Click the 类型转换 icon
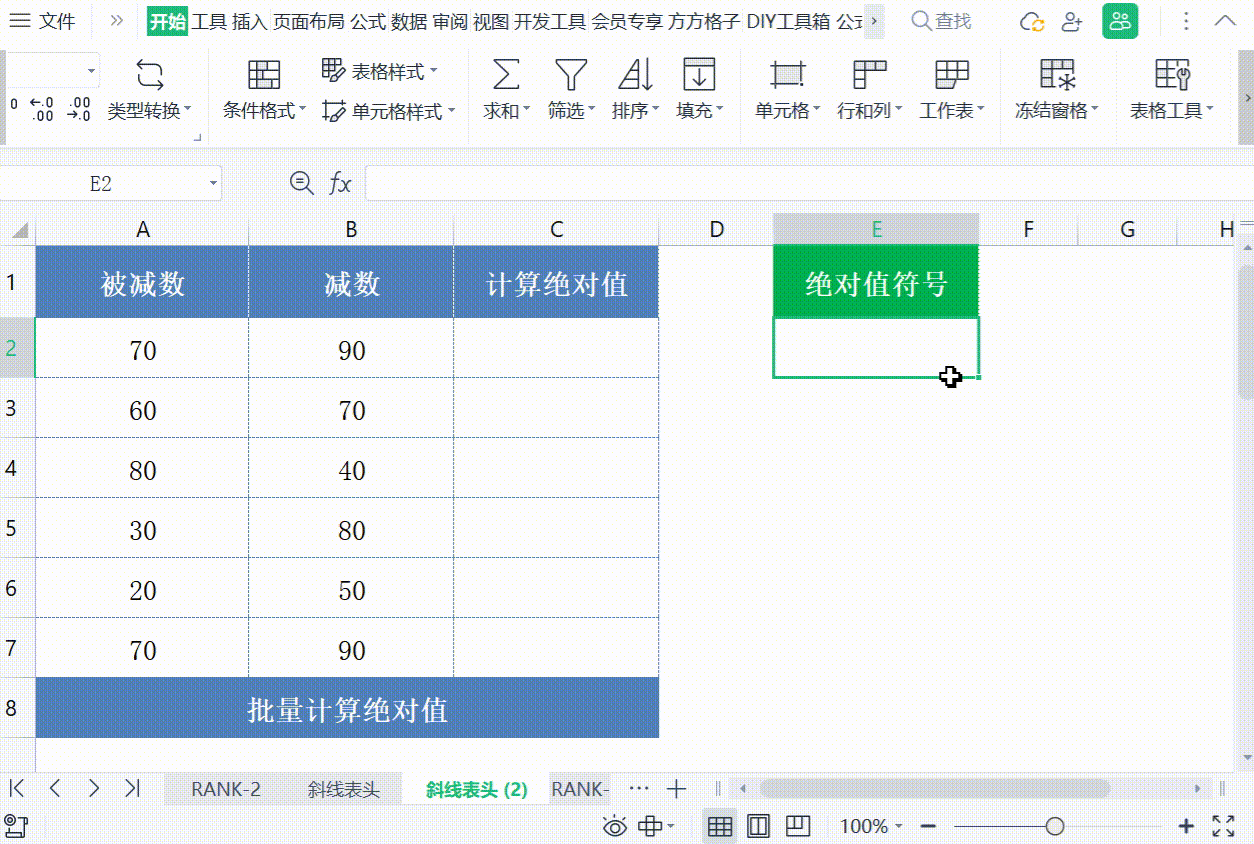 tap(150, 74)
